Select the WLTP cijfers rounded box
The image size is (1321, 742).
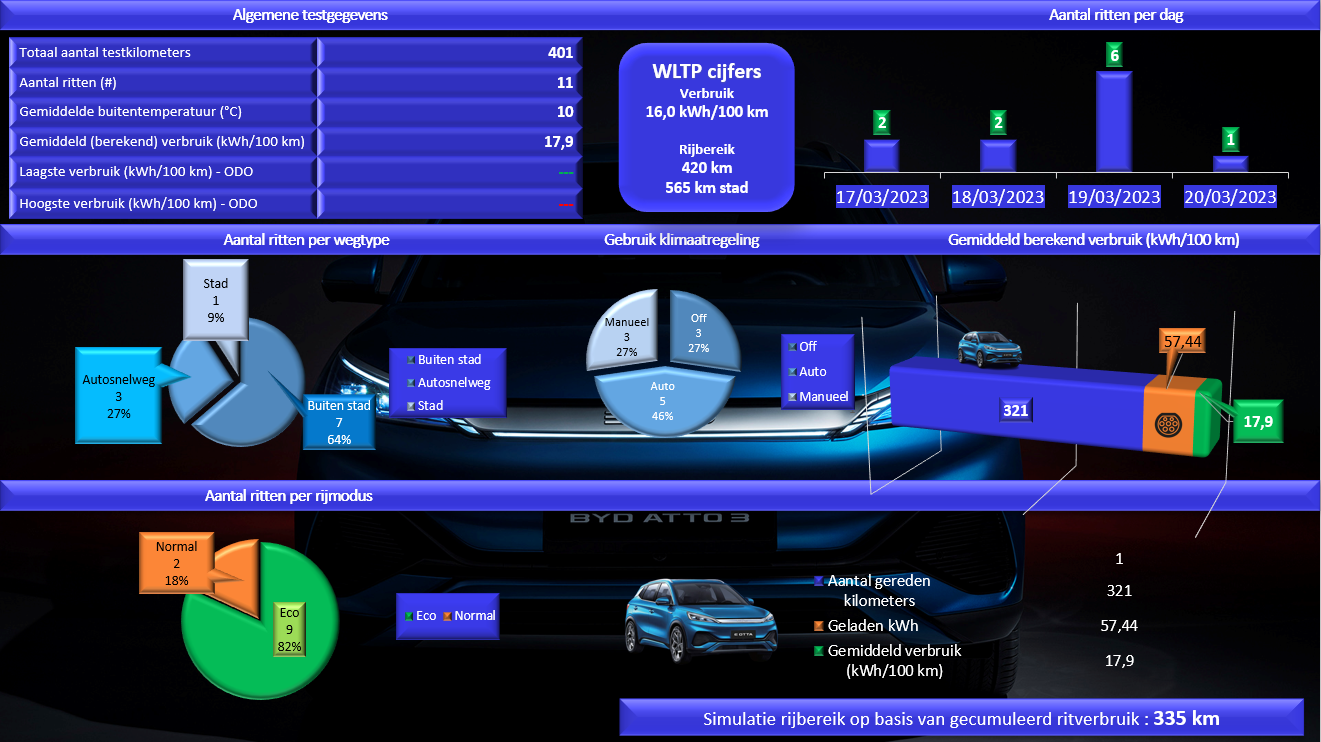tap(706, 127)
